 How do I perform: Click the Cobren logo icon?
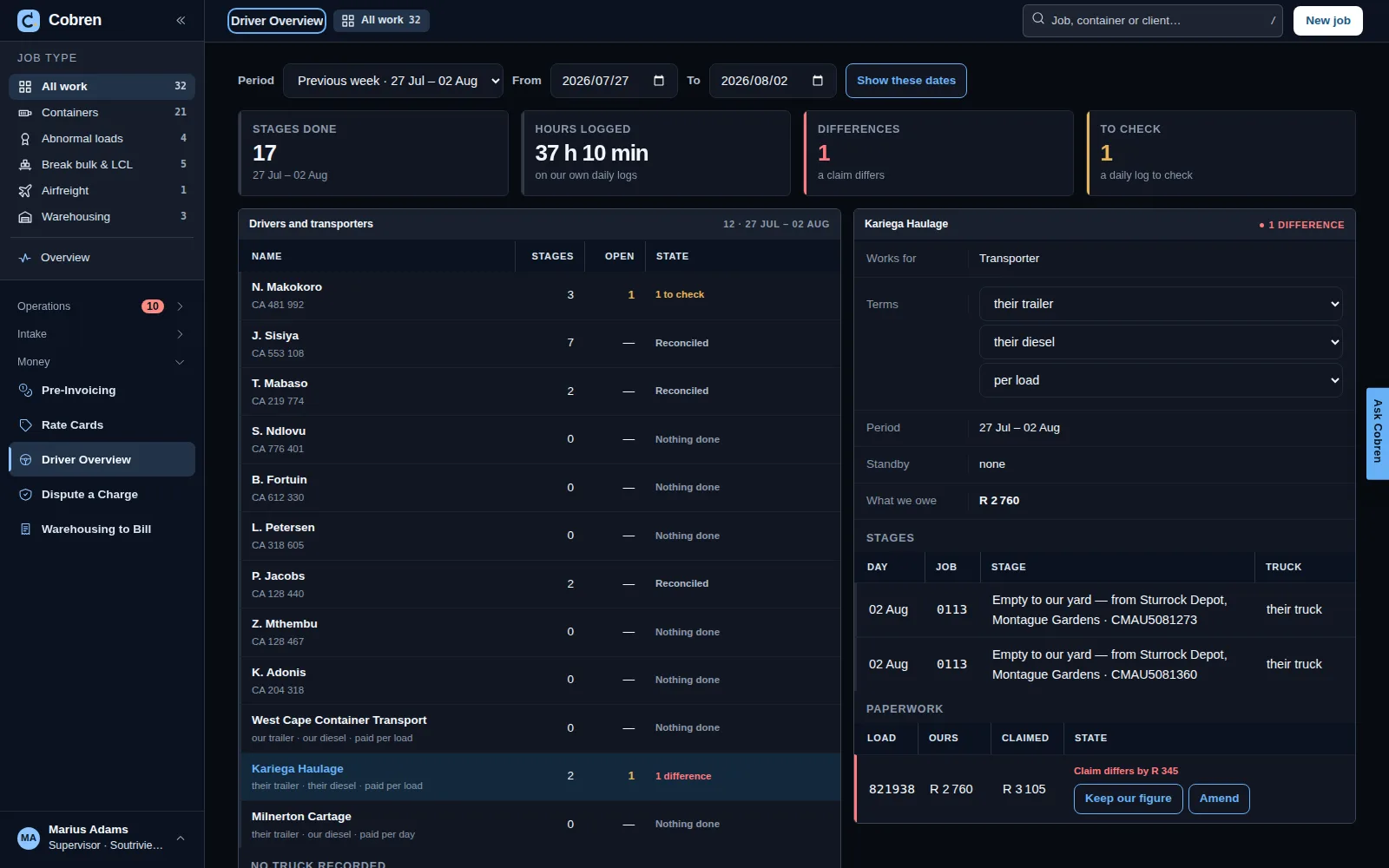tap(29, 20)
